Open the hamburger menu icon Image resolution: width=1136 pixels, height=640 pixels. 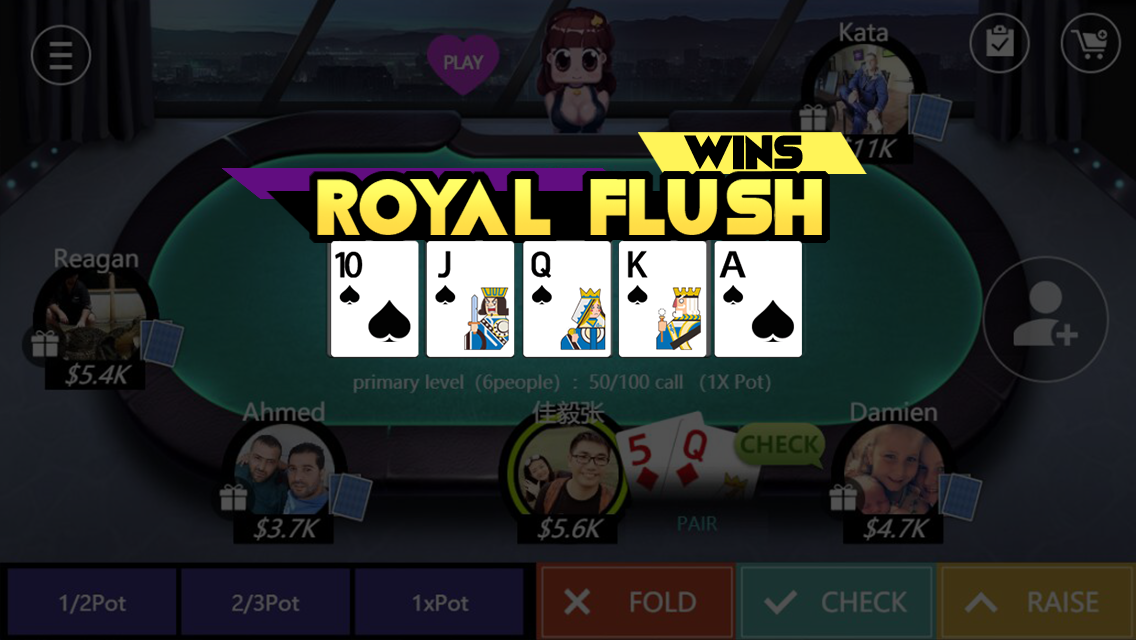coord(61,55)
